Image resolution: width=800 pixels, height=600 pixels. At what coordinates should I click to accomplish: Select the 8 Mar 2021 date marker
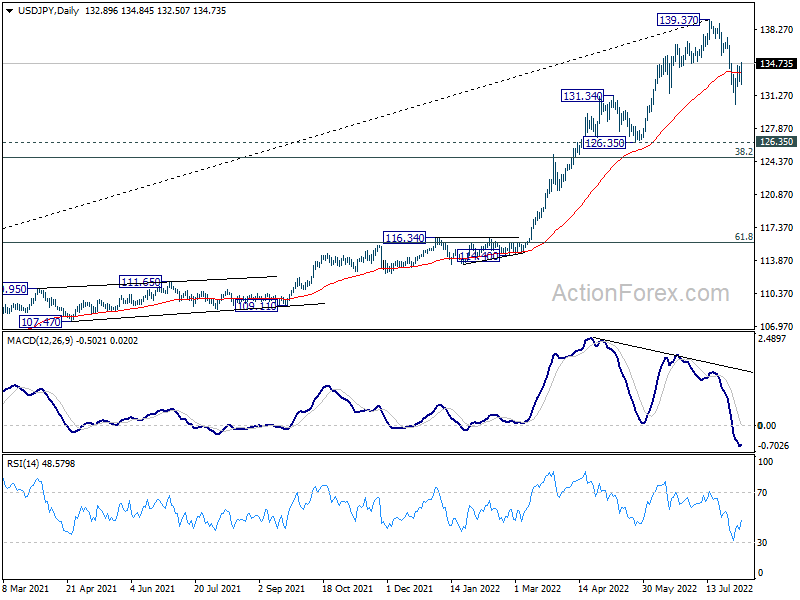pos(28,590)
